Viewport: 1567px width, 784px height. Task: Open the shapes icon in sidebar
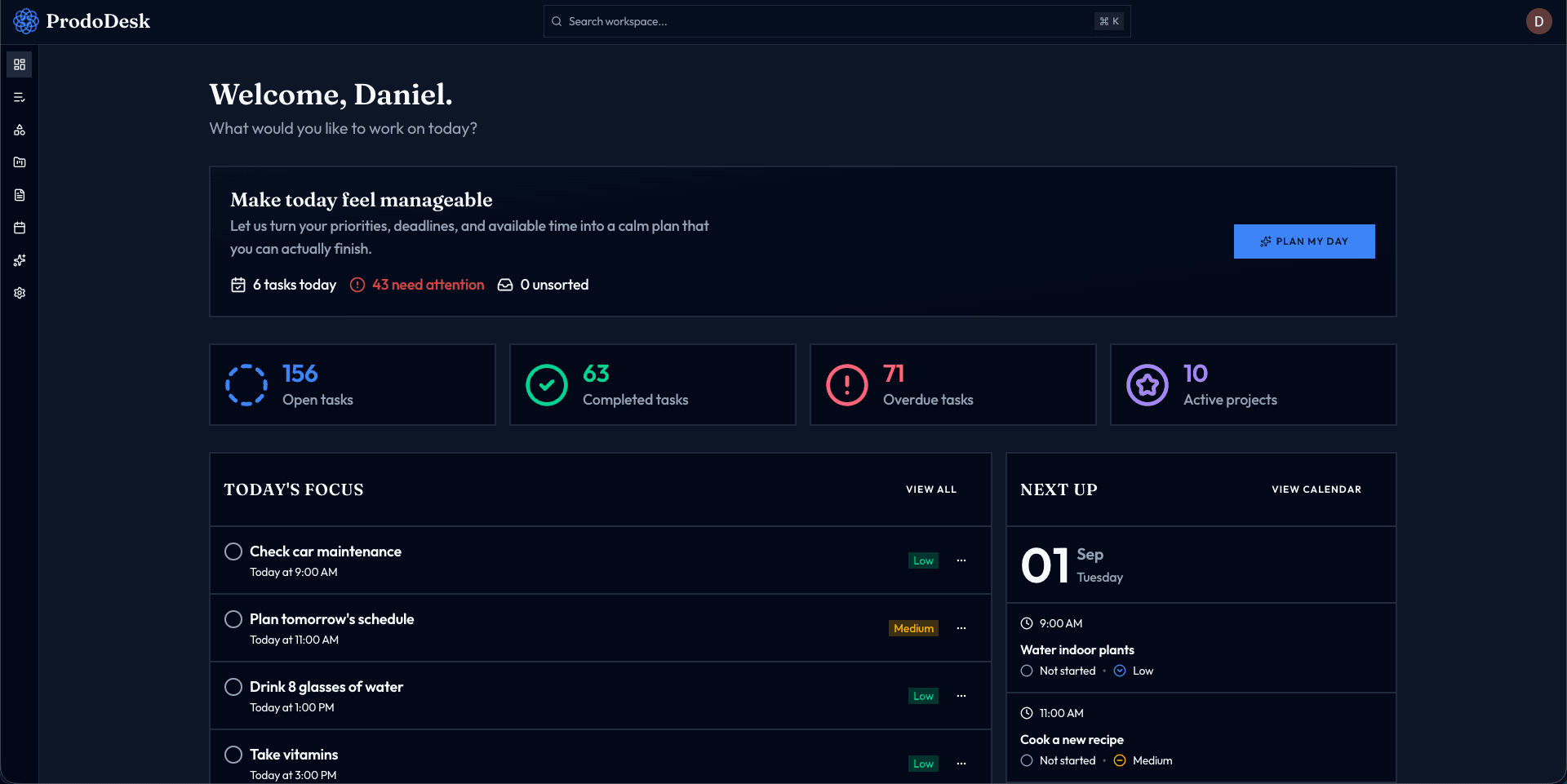click(20, 130)
